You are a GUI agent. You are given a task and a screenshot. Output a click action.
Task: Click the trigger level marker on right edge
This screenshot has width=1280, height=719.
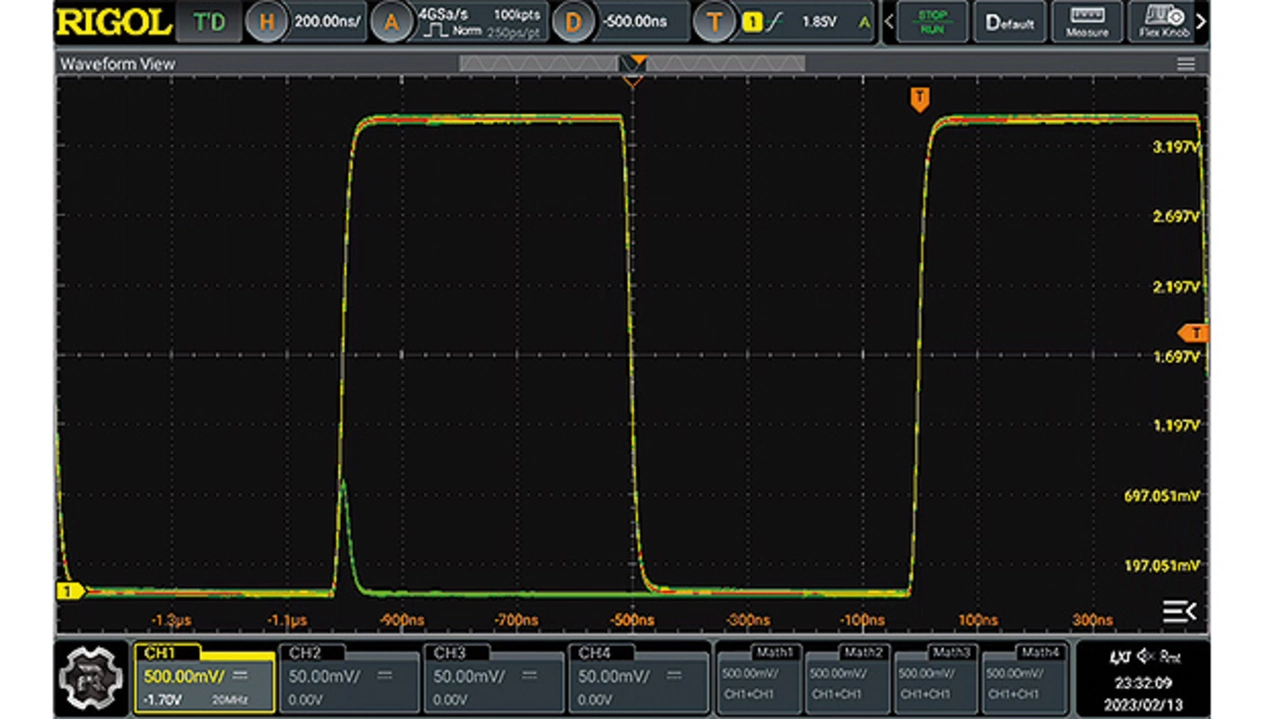[1194, 333]
